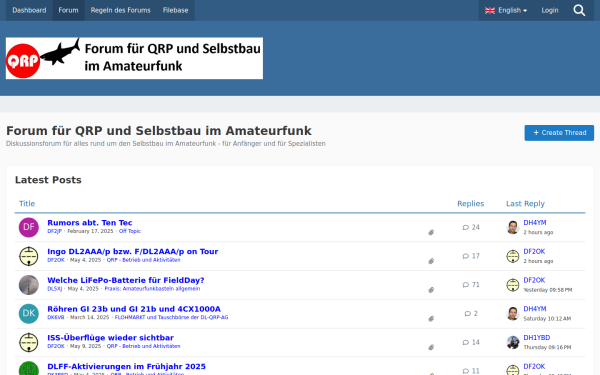Click author avatar of LiFePo-Batterie thread
The height and width of the screenshot is (375, 600).
(x=29, y=285)
